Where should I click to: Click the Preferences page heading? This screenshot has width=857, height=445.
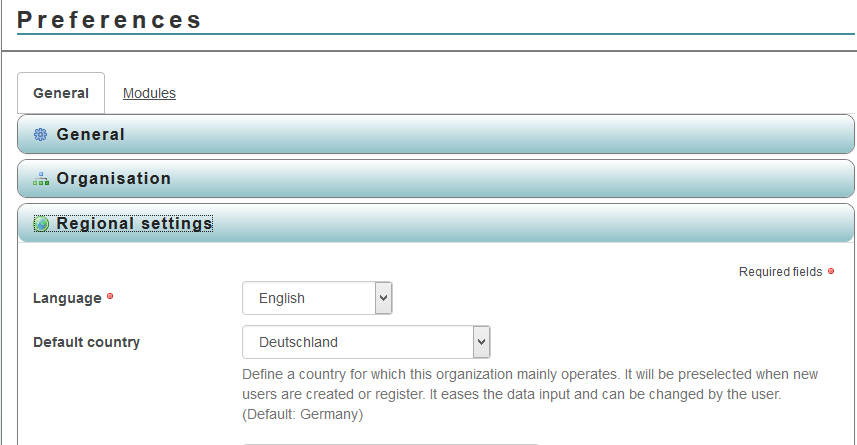(109, 20)
